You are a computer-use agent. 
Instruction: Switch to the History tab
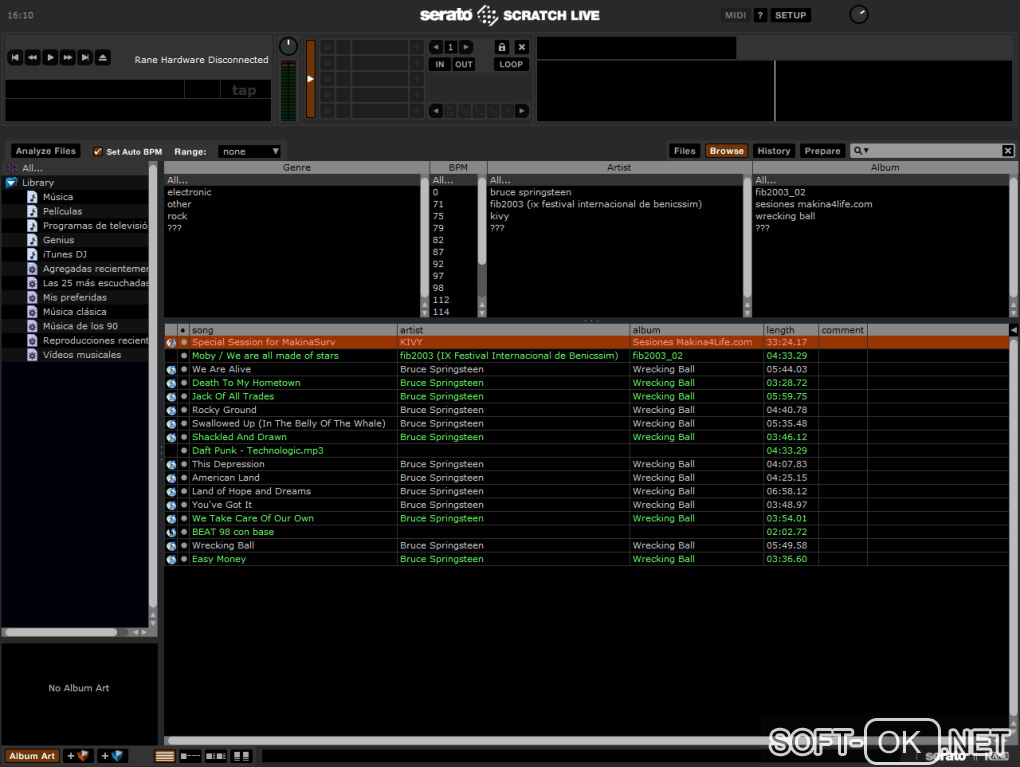click(773, 151)
